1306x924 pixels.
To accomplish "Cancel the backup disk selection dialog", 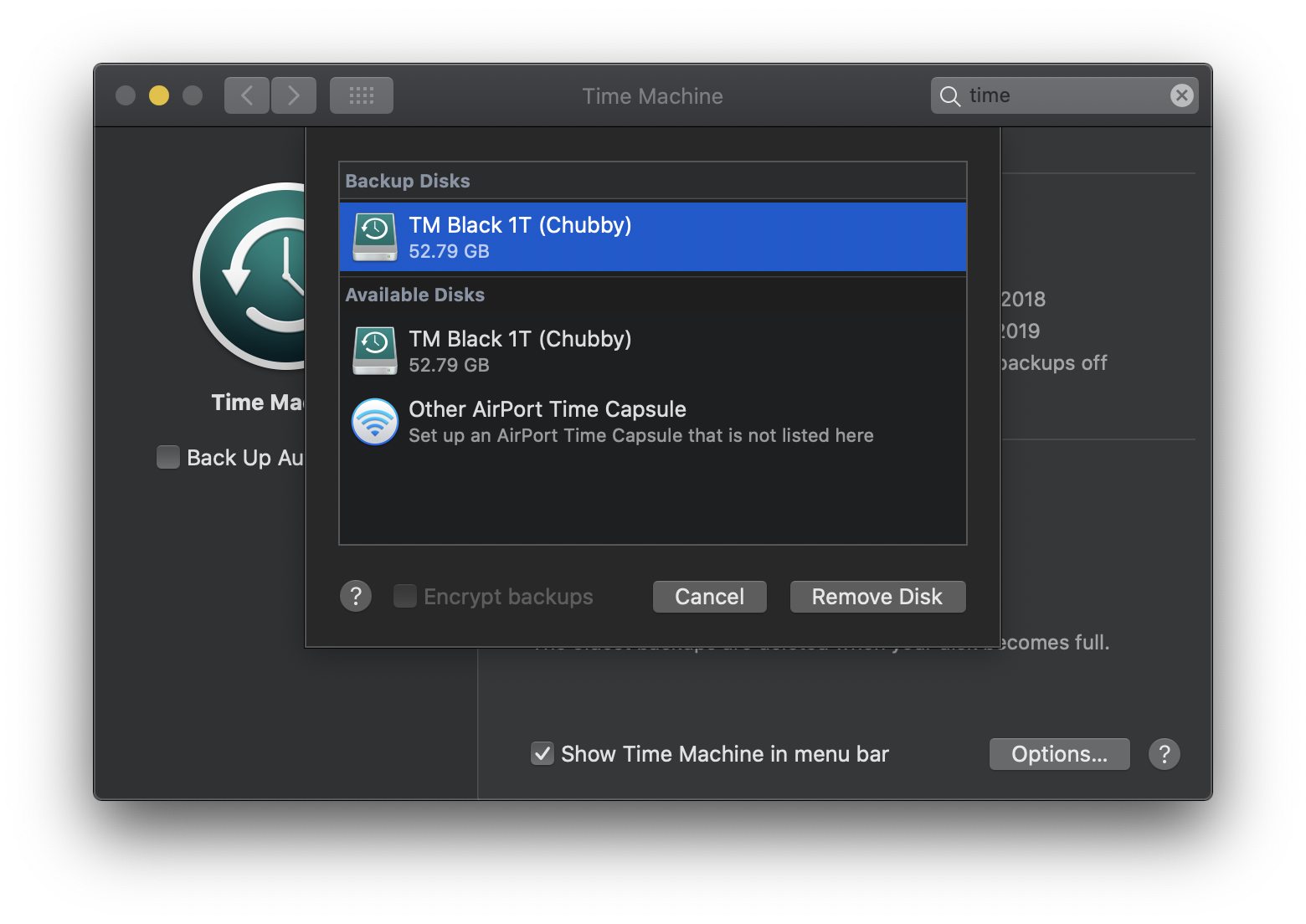I will 709,596.
